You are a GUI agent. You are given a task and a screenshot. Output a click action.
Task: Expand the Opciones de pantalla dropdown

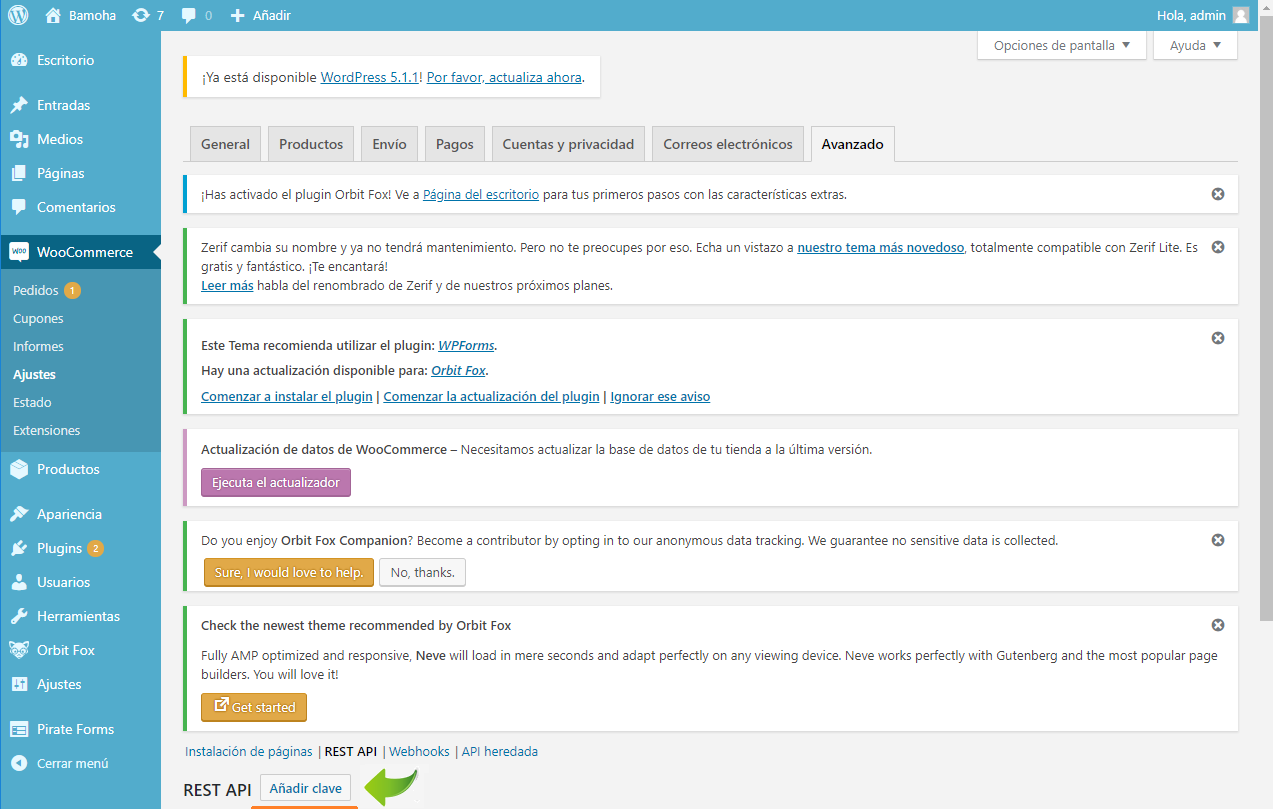(1061, 45)
